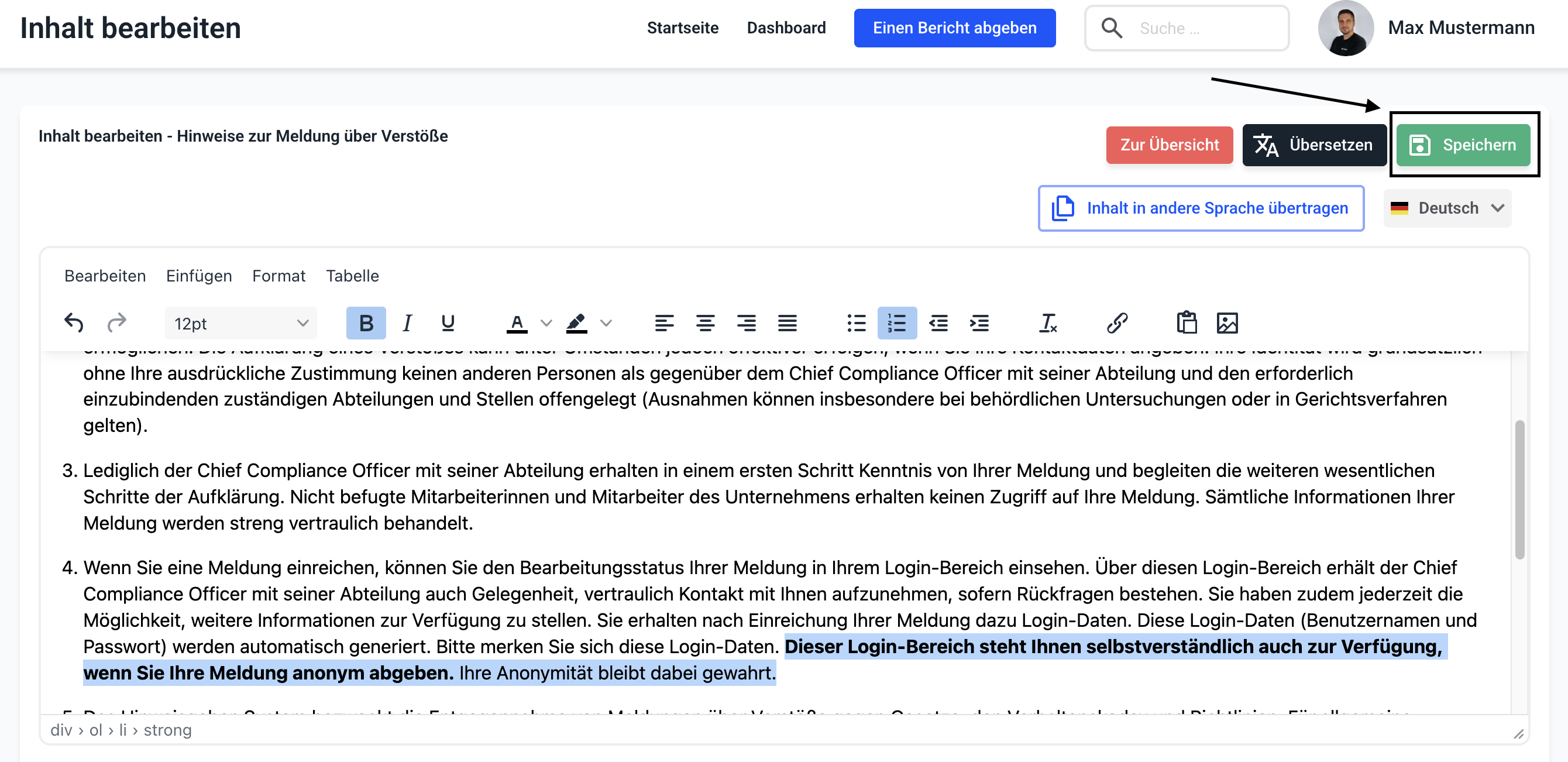Toggle italic formatting
This screenshot has width=1568, height=762.
click(x=407, y=323)
